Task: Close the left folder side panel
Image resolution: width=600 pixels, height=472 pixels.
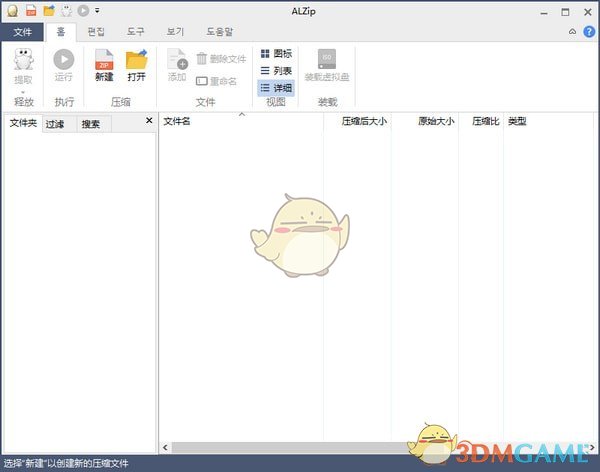Action: tap(149, 121)
